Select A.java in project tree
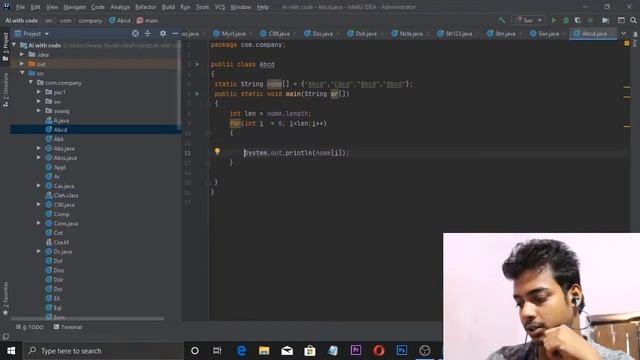640x360 pixels. point(61,120)
